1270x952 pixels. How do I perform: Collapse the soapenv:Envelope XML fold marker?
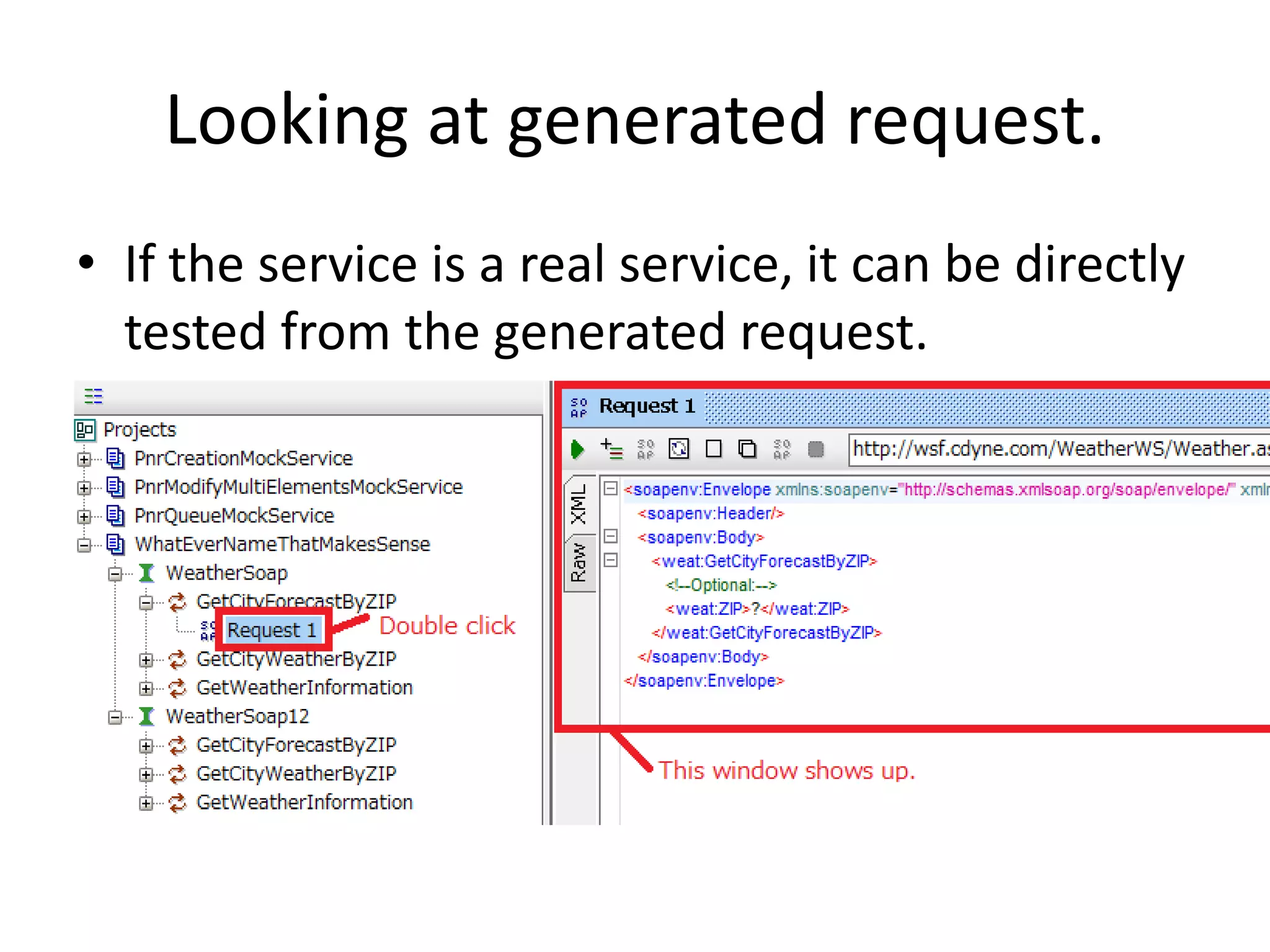(611, 488)
